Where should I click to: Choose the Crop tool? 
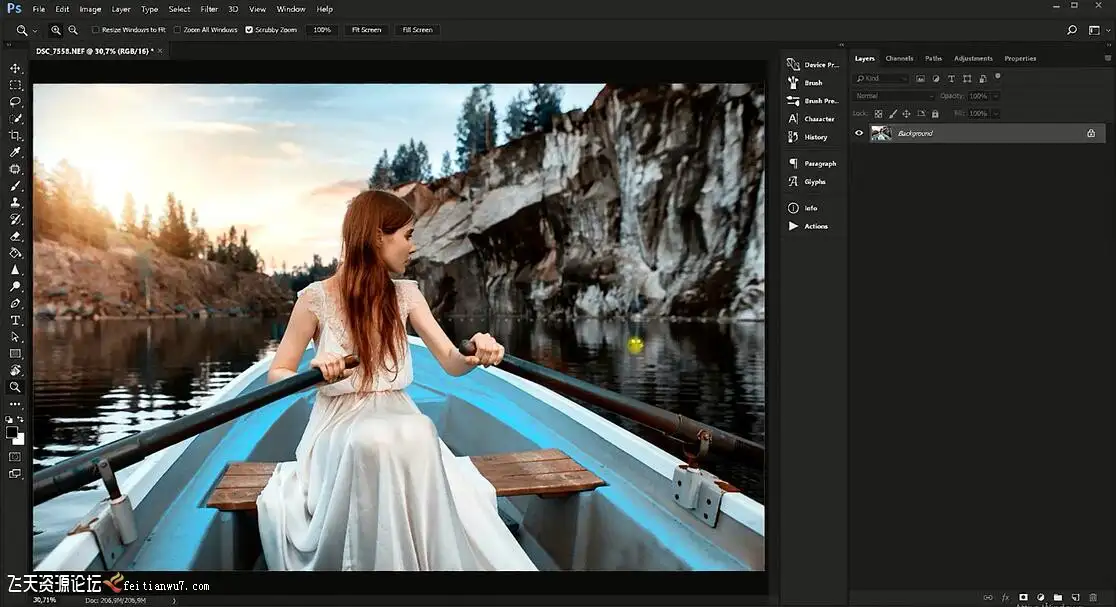click(15, 135)
